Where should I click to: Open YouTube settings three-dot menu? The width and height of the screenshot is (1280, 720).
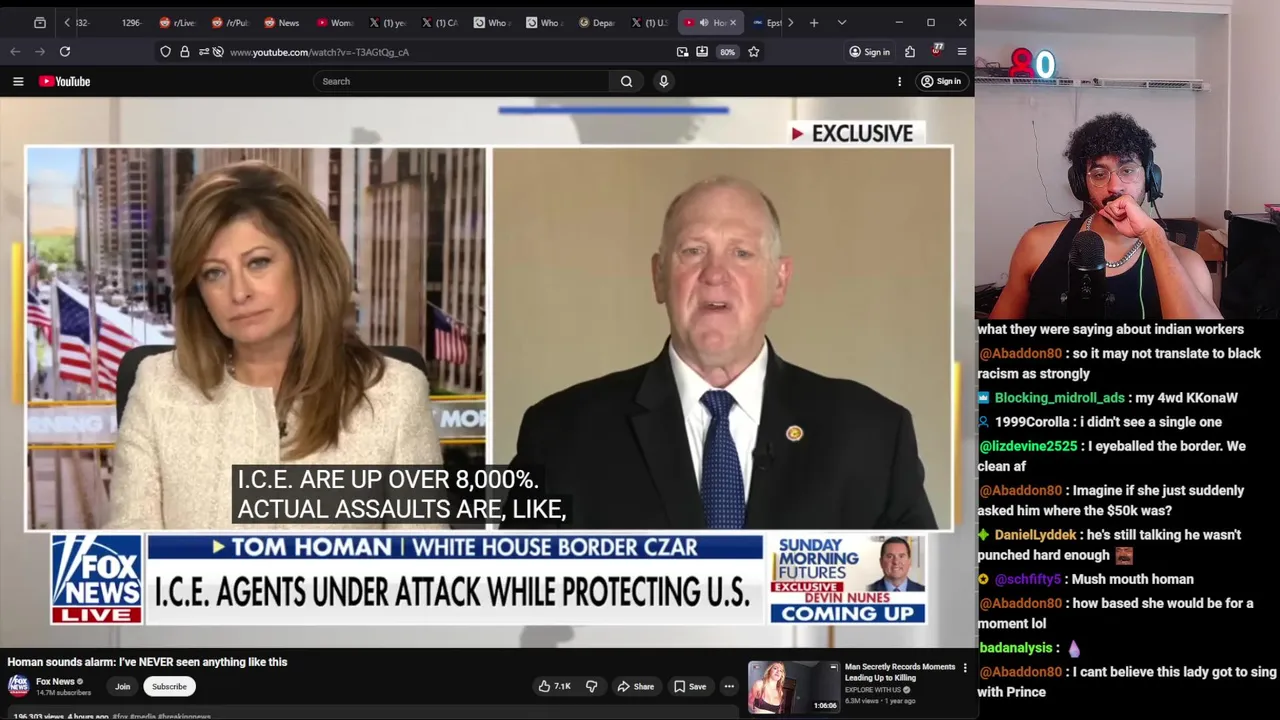click(899, 81)
